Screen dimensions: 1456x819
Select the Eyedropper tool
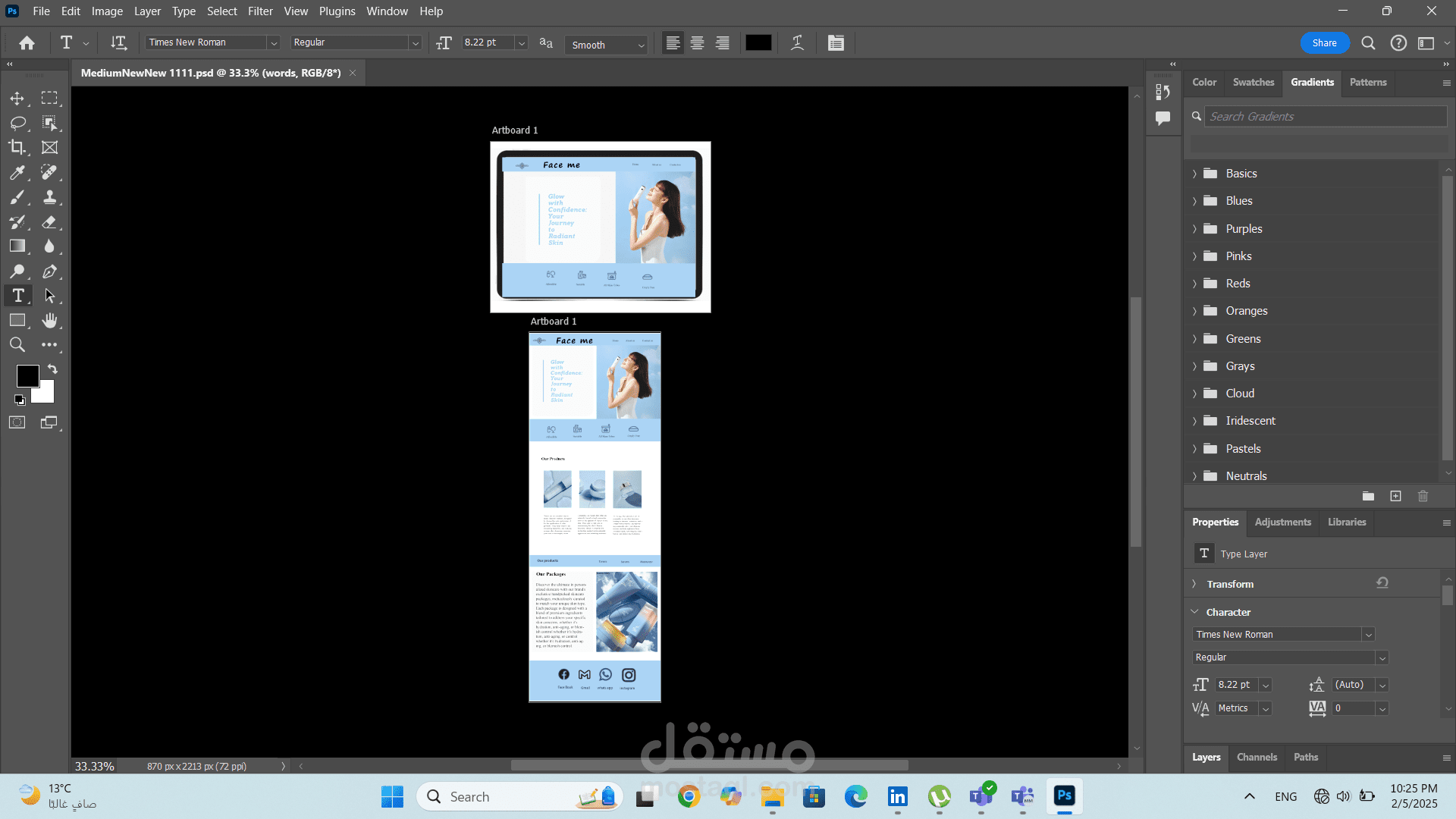click(x=17, y=172)
